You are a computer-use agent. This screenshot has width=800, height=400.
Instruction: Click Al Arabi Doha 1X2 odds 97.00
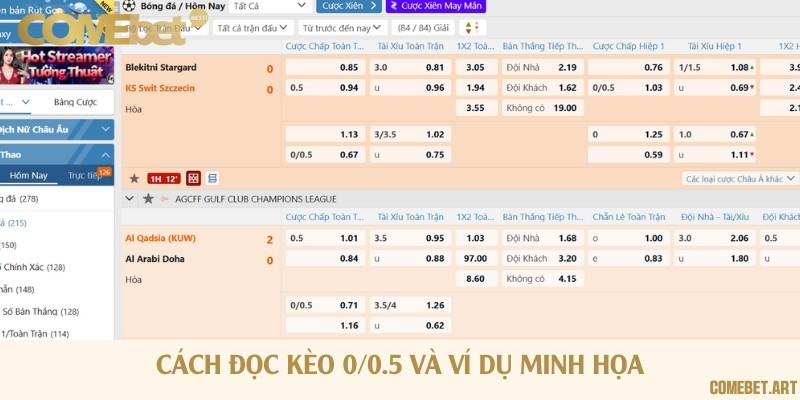pos(477,259)
